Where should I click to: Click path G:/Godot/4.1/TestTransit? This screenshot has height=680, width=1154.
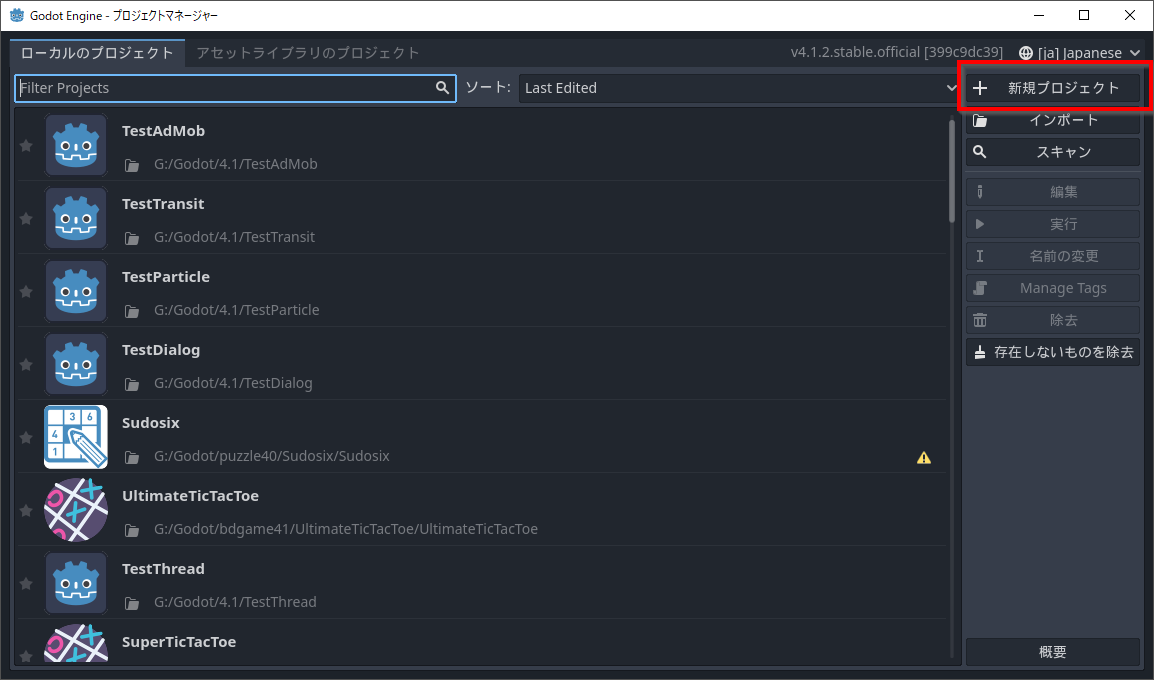click(234, 237)
